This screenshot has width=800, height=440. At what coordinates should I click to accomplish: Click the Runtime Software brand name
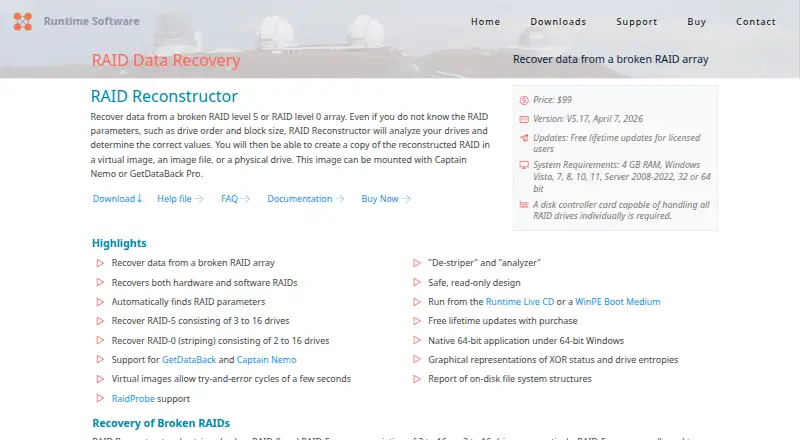tap(91, 21)
